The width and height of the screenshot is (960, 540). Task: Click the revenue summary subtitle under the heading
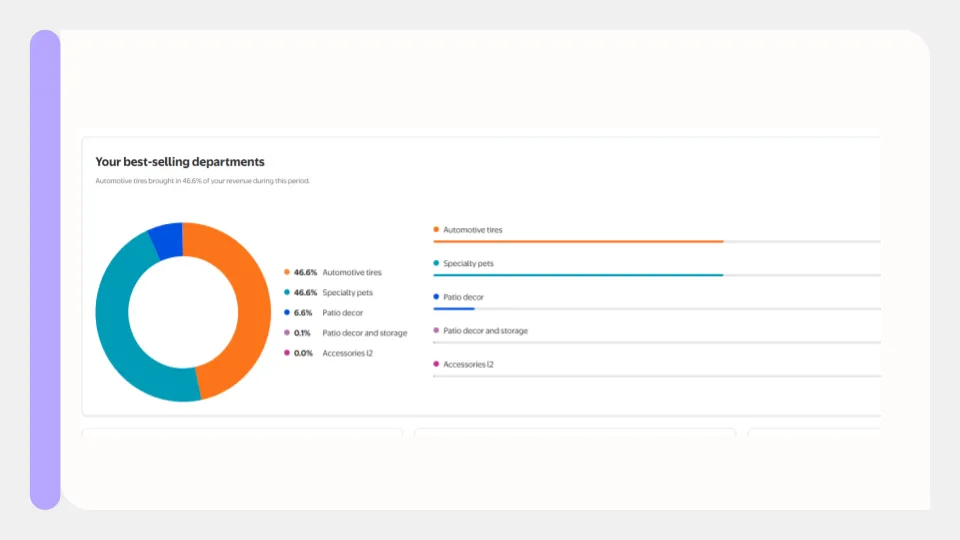pyautogui.click(x=202, y=181)
